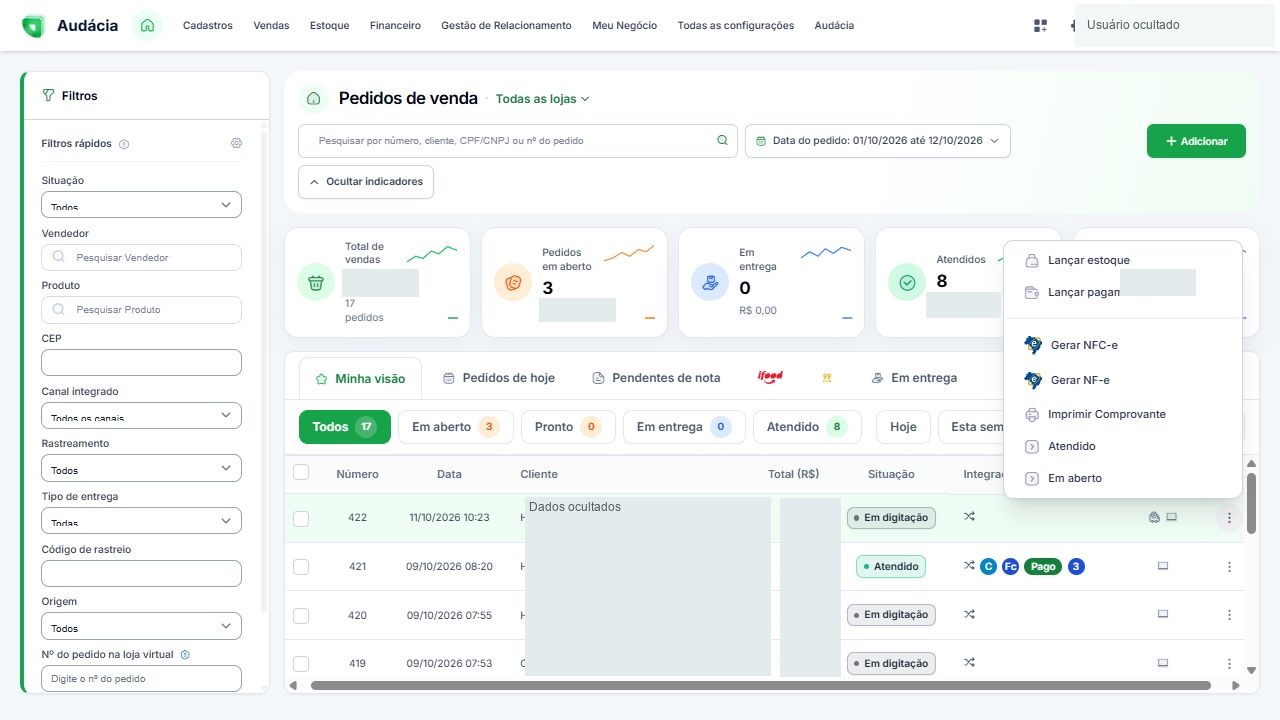Collapse indicators with Ocultar indicadores
Viewport: 1280px width, 720px height.
click(366, 182)
